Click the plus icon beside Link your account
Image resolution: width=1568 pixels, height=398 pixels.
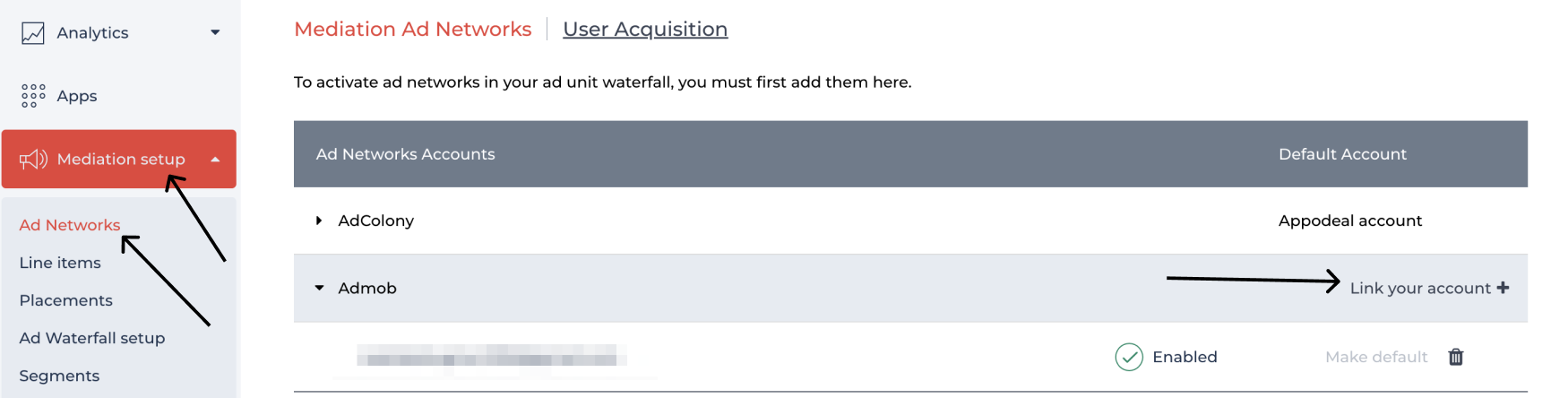[1503, 288]
